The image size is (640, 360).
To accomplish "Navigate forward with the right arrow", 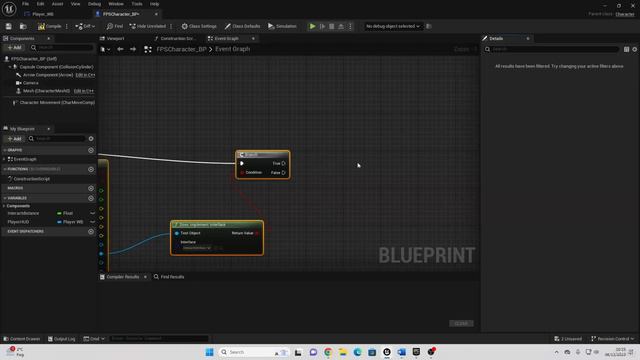I will (x=133, y=49).
